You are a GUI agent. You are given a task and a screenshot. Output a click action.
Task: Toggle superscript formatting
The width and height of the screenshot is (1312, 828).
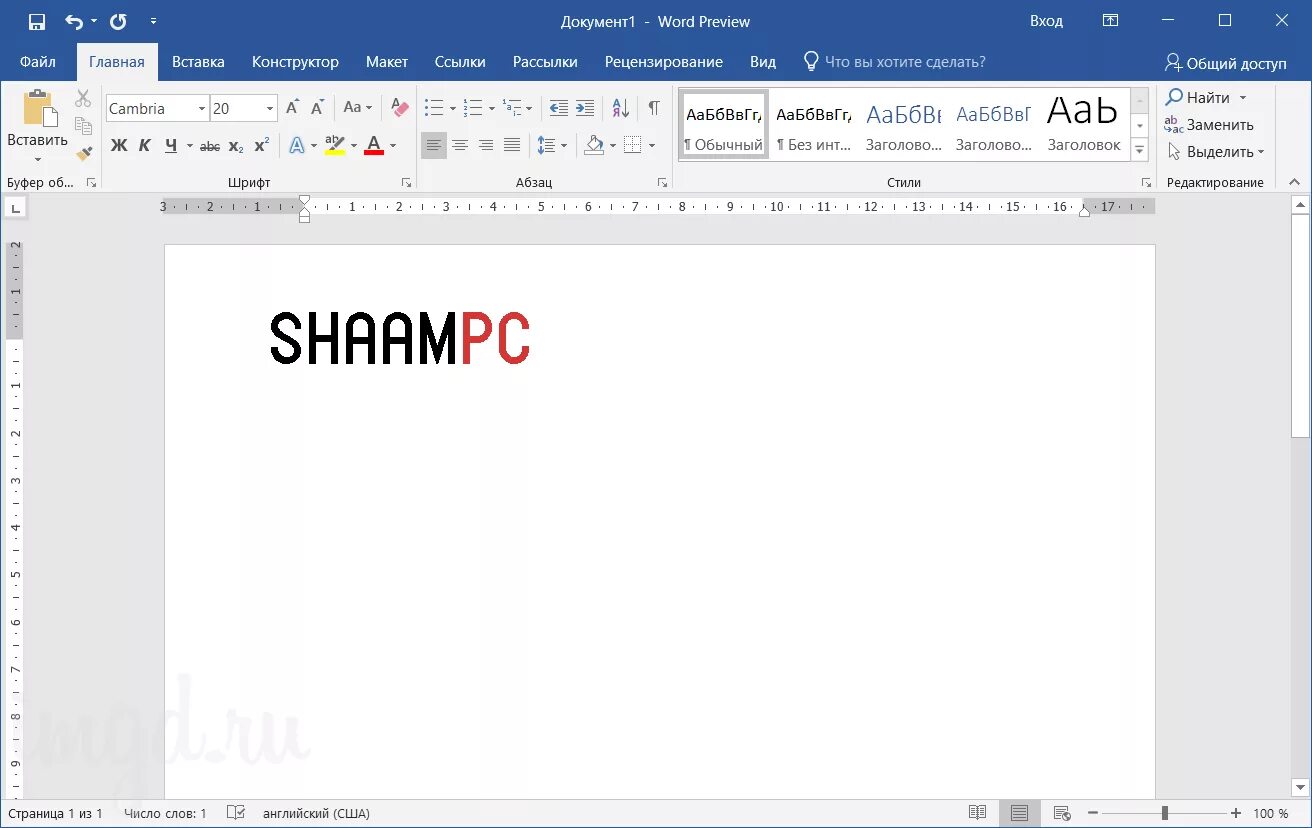tap(262, 146)
